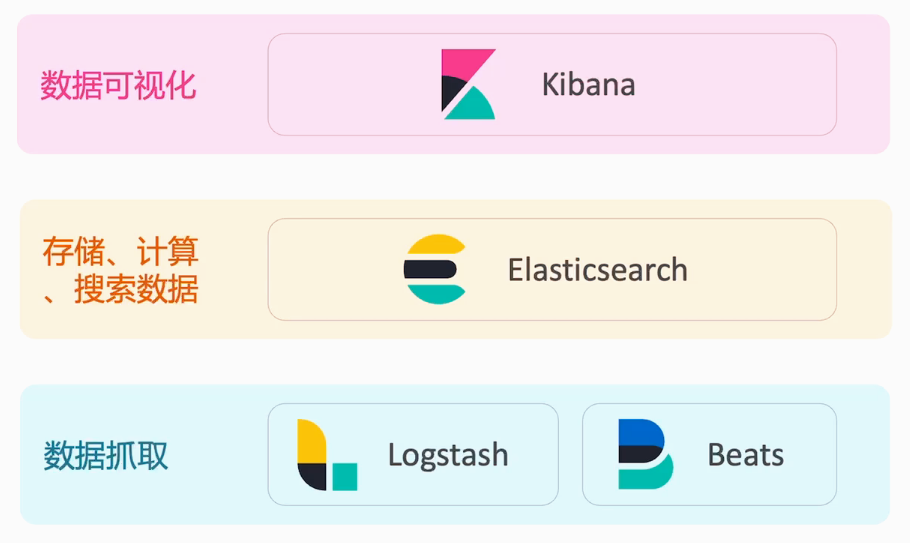Select the teal square in Logstash logo
The height and width of the screenshot is (543, 910).
click(344, 476)
